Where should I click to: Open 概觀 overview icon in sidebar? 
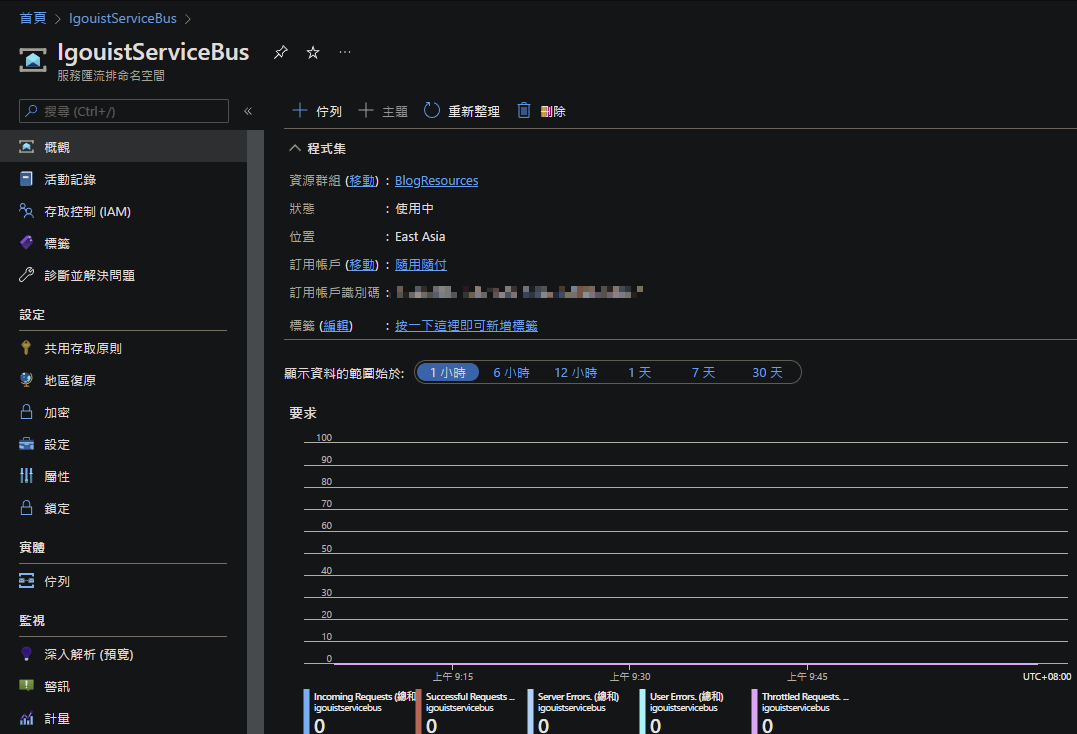coord(27,147)
